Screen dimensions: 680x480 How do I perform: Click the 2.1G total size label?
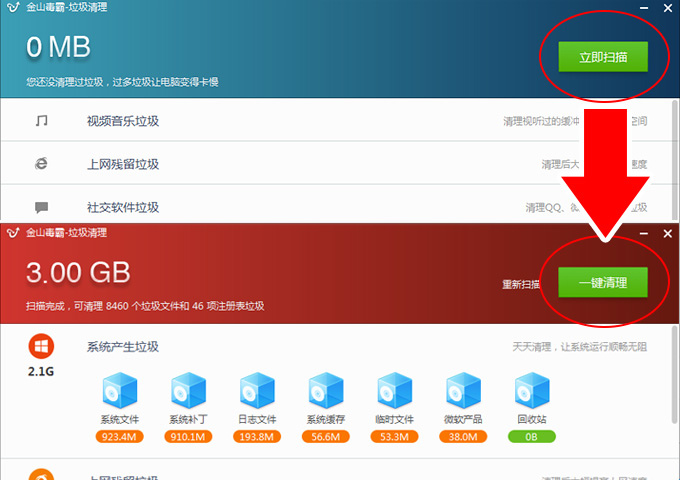point(41,372)
